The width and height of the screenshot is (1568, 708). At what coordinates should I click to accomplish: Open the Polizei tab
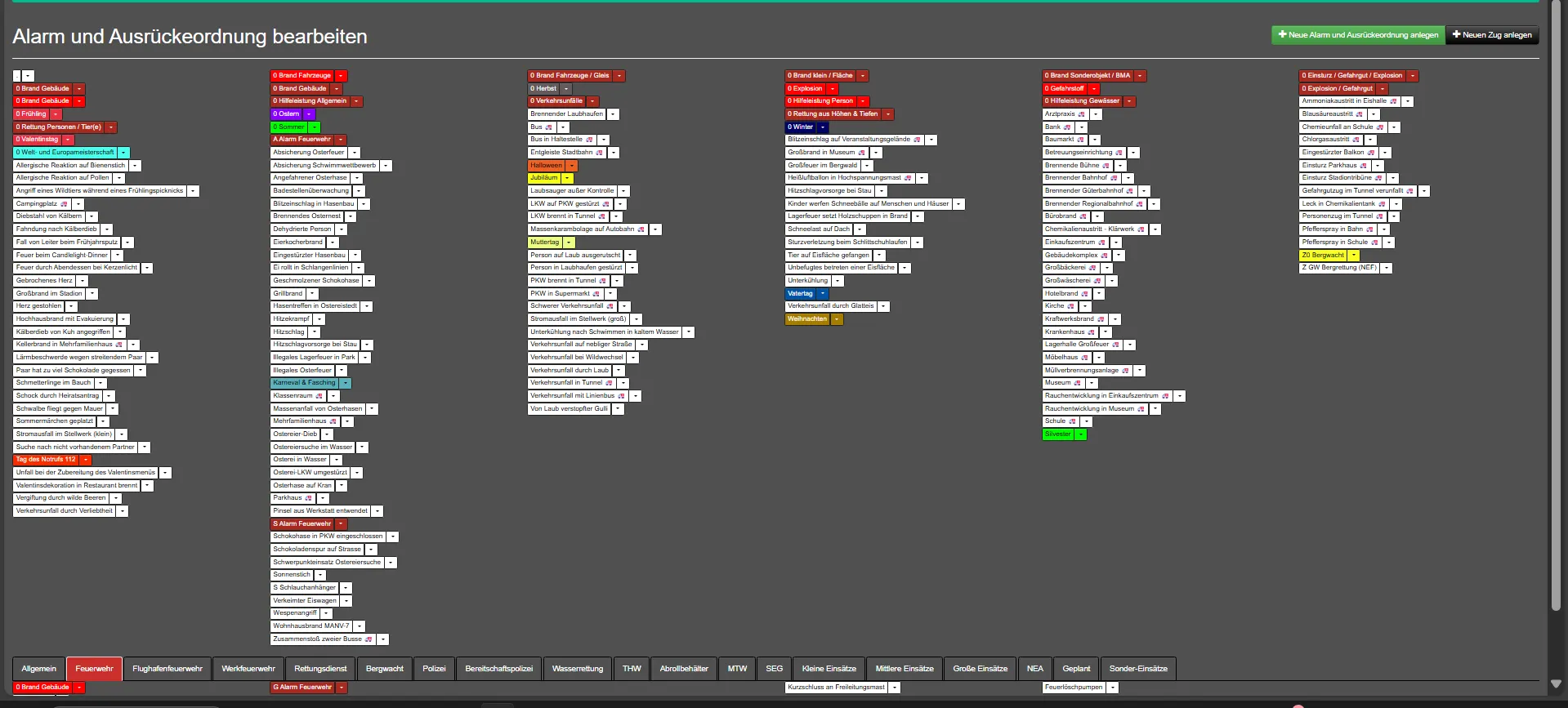434,669
